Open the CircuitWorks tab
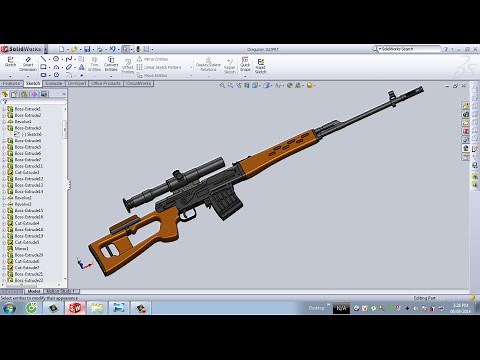 [x=139, y=83]
